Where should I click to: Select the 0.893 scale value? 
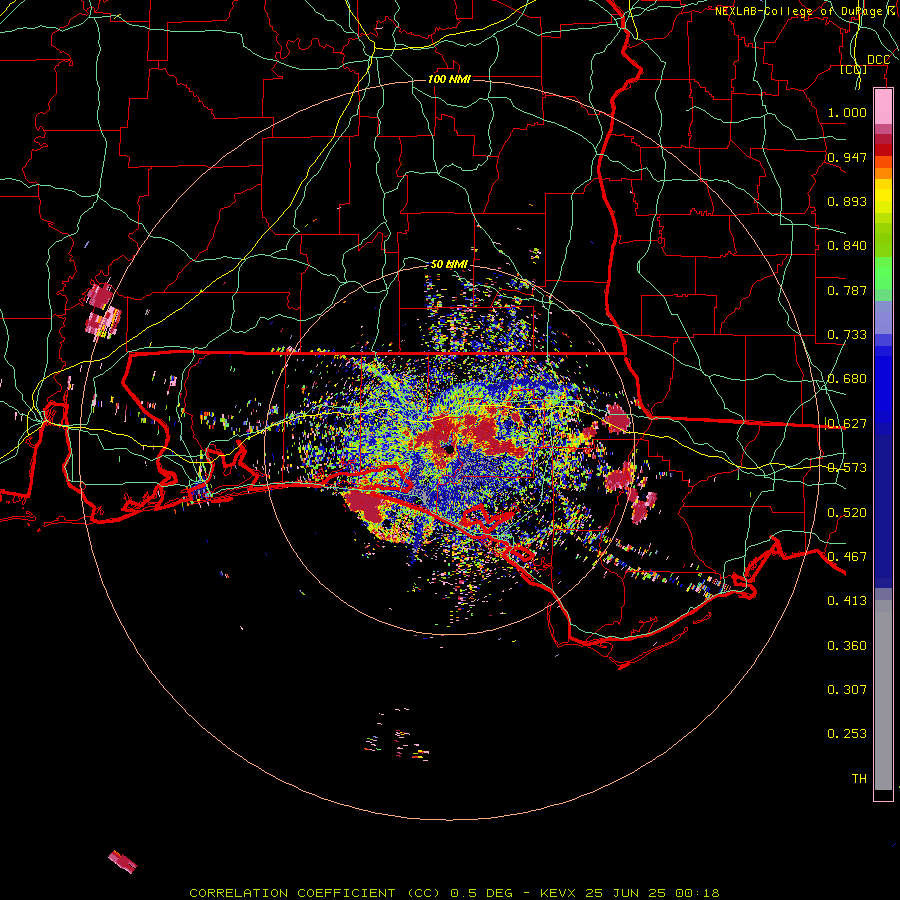pyautogui.click(x=847, y=201)
